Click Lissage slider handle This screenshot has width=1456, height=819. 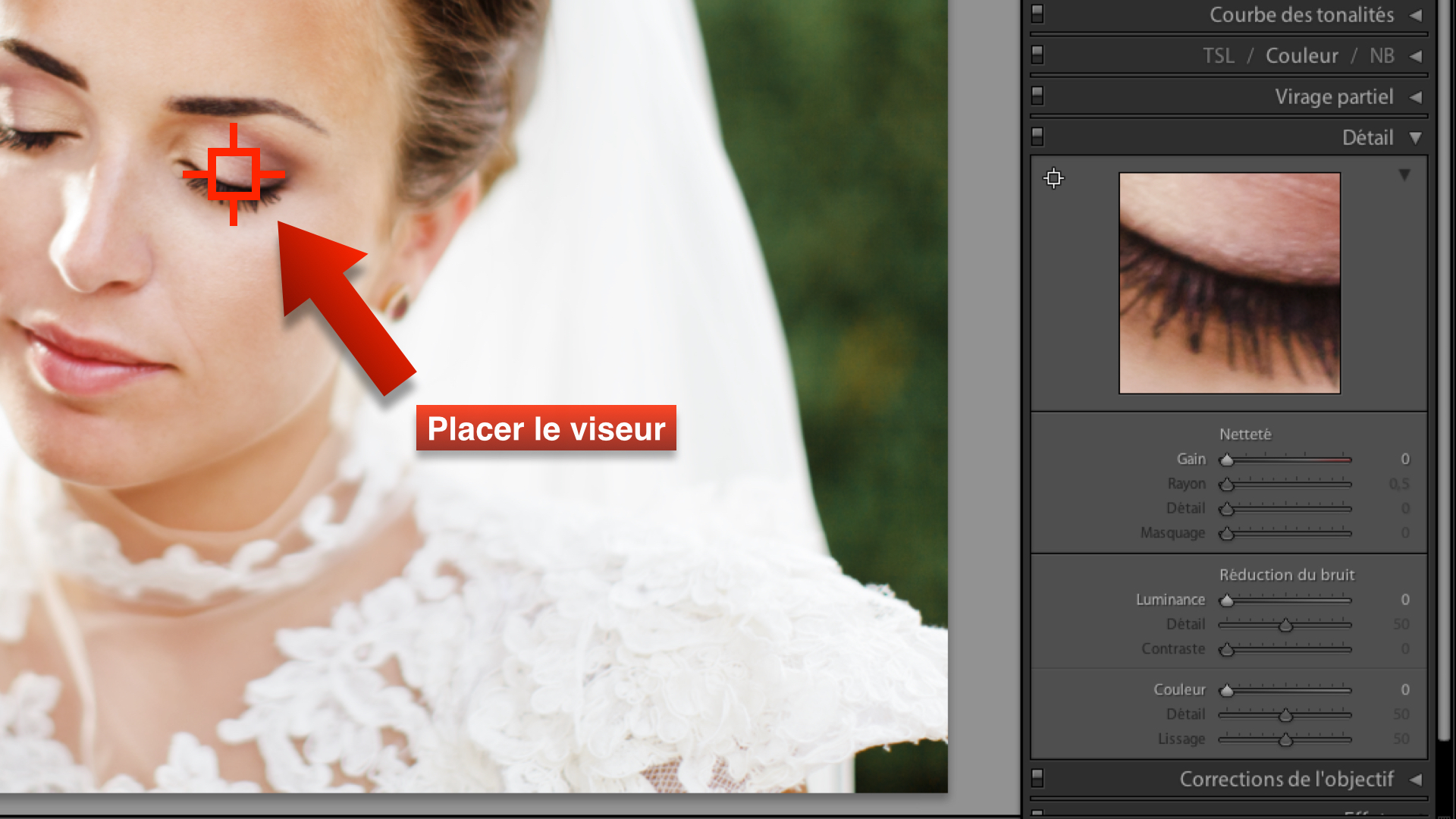(x=1285, y=740)
